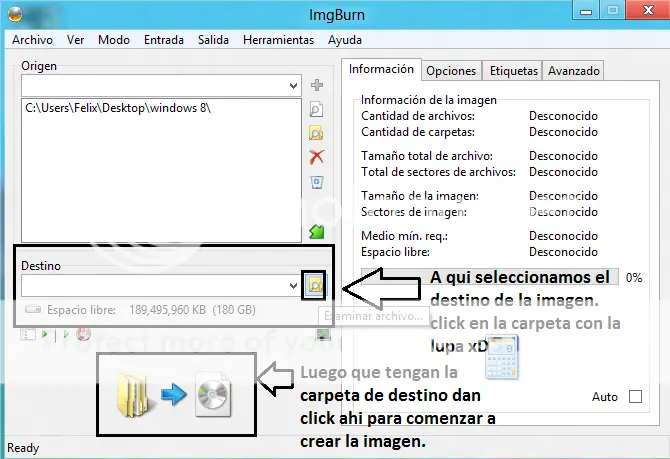Viewport: 670px width, 459px height.
Task: Open the Ayuda menu
Action: point(345,40)
